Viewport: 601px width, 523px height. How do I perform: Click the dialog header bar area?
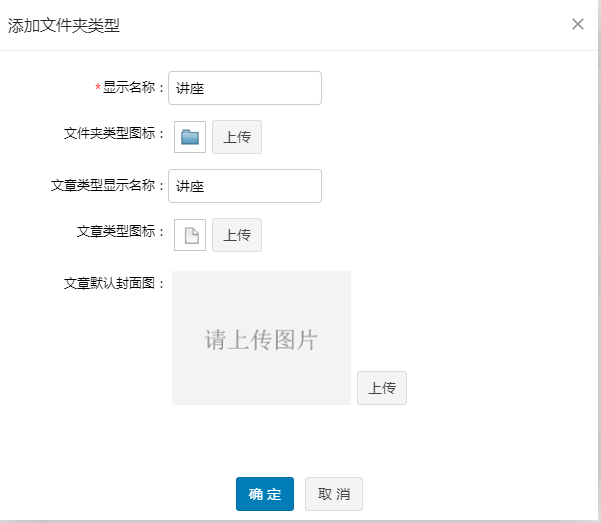pos(299,25)
